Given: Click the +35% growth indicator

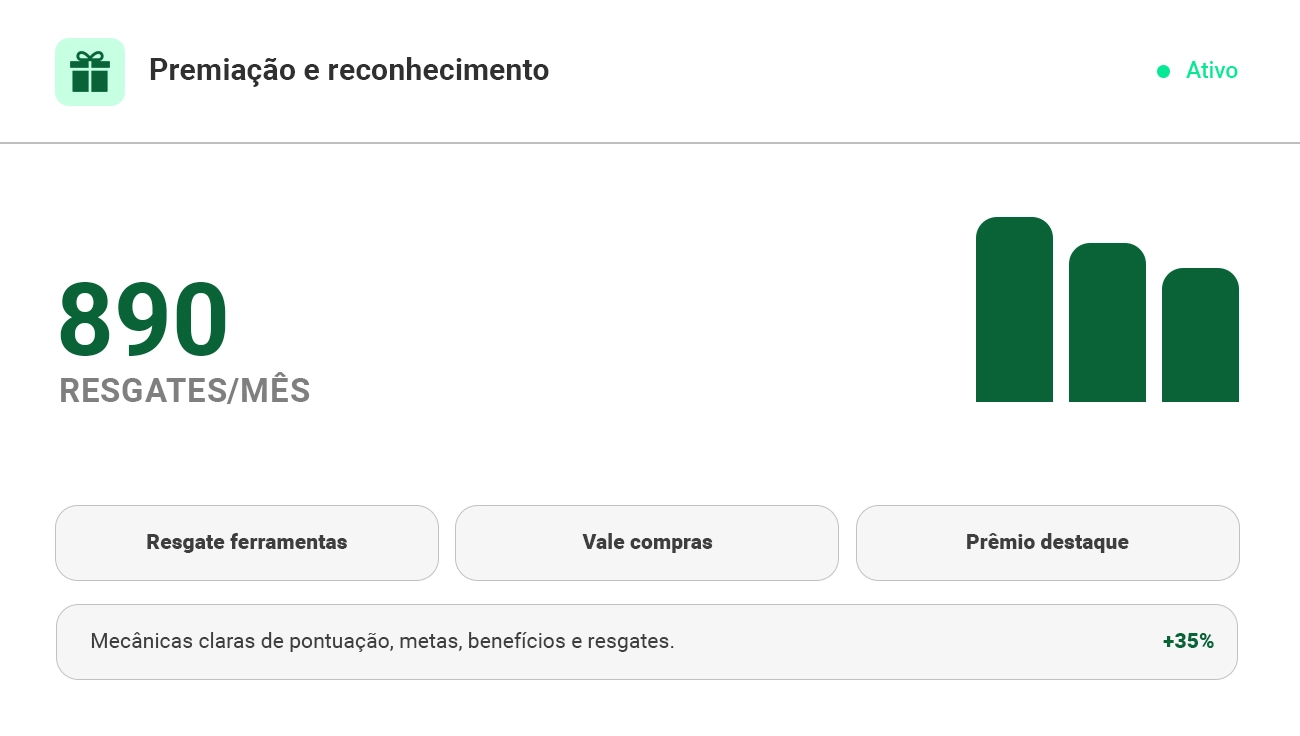Looking at the screenshot, I should coord(1188,641).
